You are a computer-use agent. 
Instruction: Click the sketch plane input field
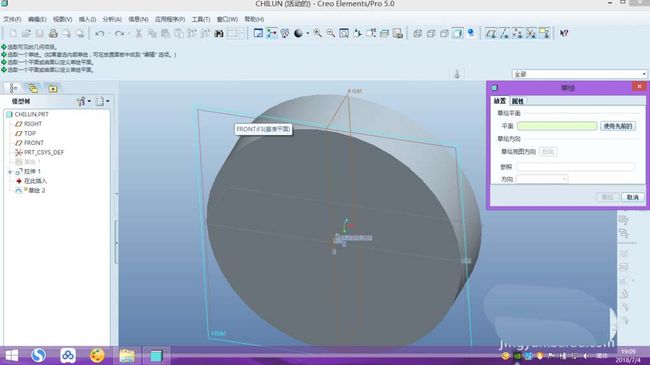point(557,126)
